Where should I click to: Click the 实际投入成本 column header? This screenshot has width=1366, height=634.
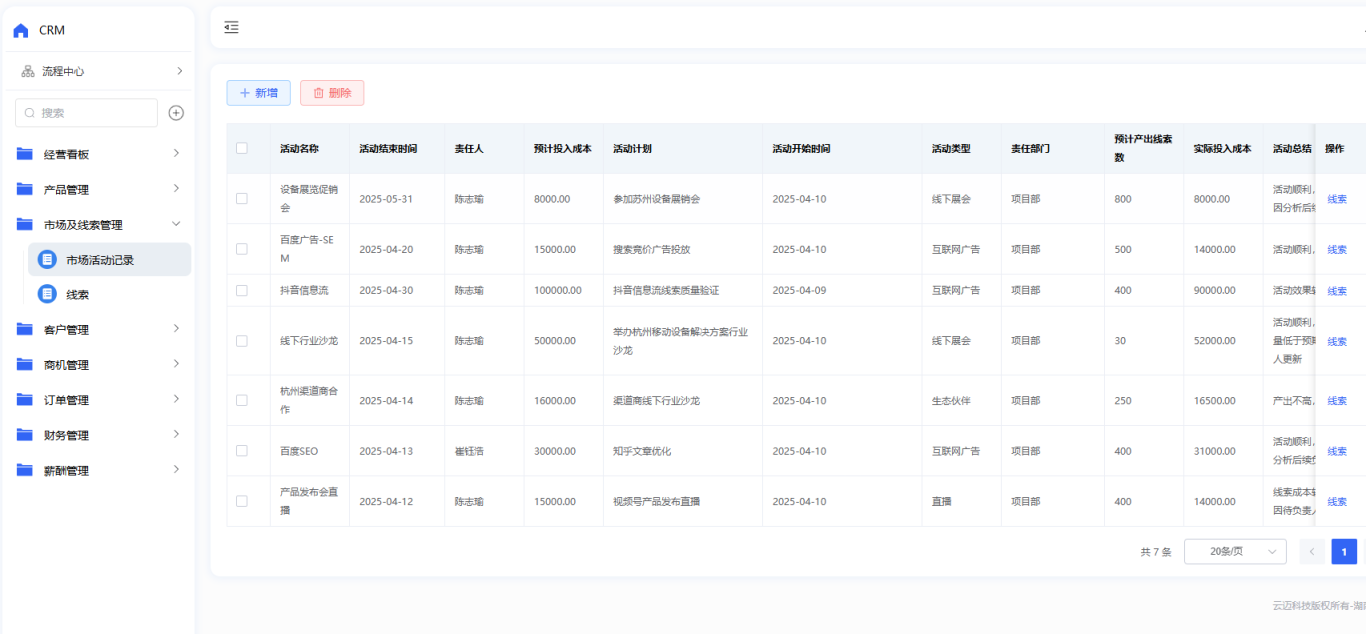[1223, 149]
